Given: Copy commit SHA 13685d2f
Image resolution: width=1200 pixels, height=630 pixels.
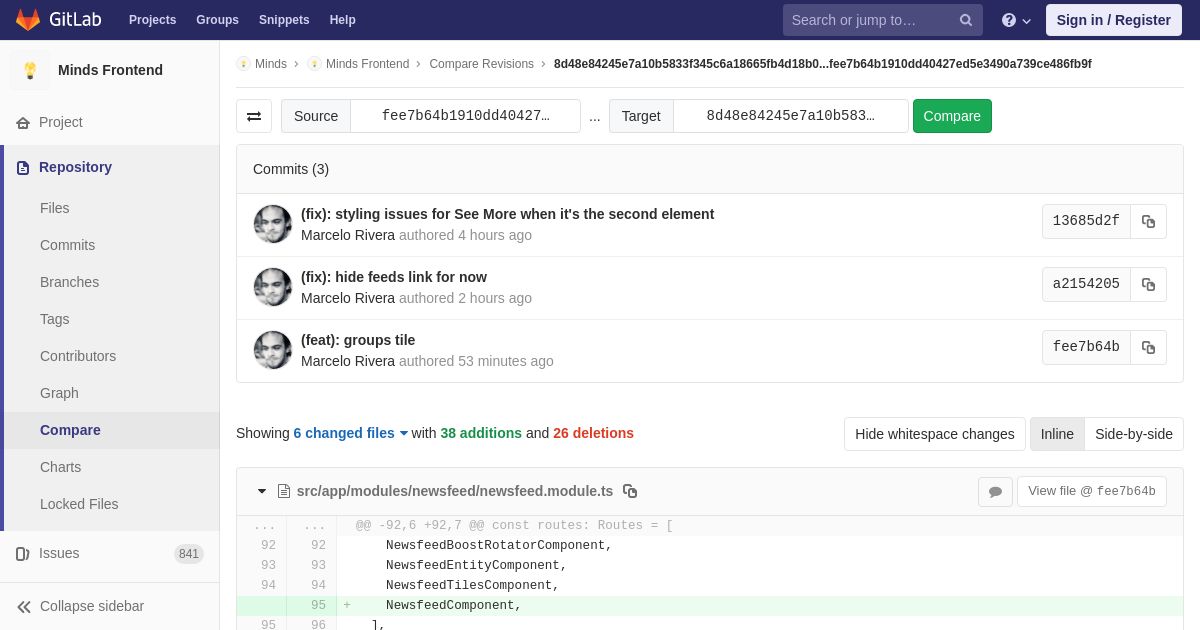Looking at the screenshot, I should [x=1148, y=221].
